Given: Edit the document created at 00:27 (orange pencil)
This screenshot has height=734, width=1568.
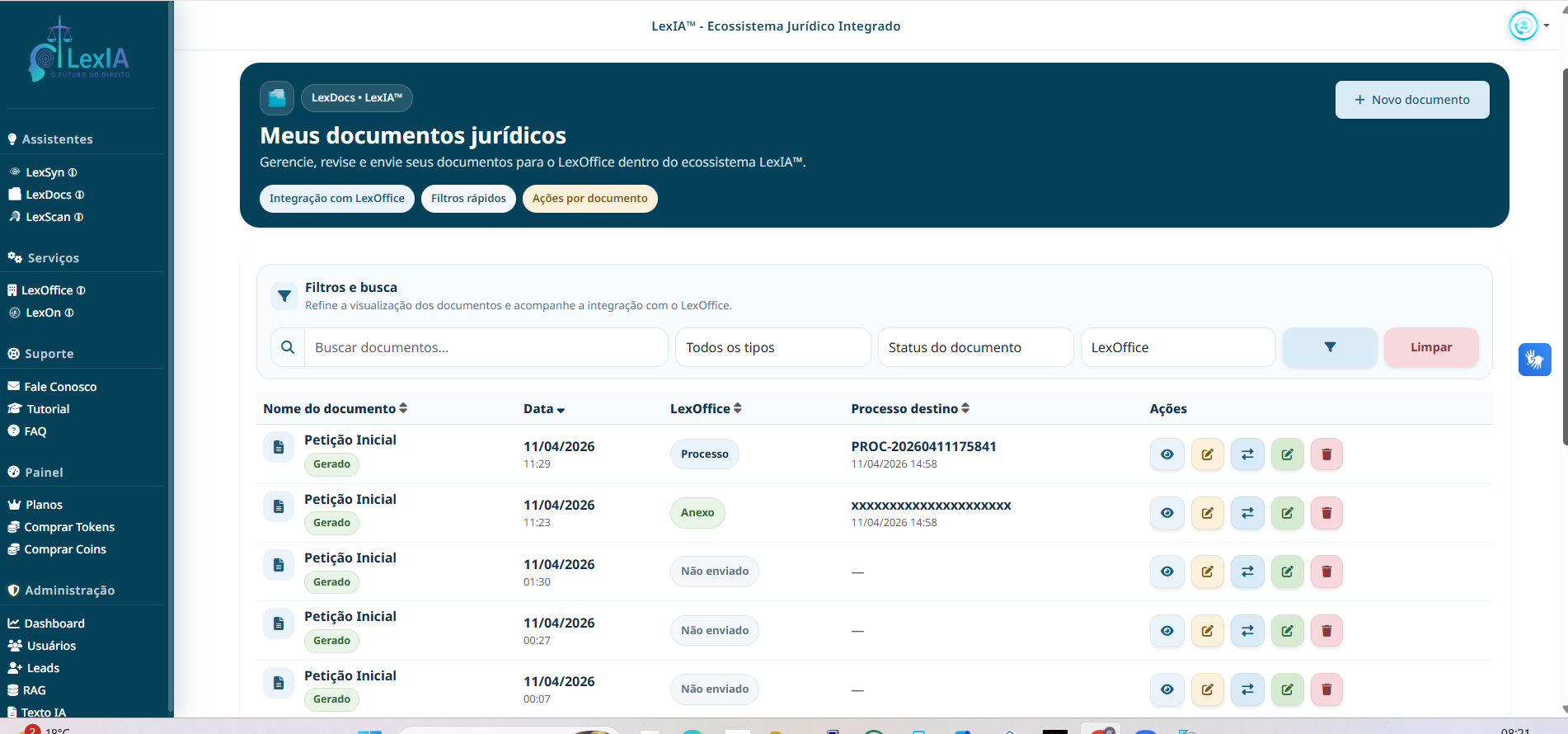Looking at the screenshot, I should [x=1207, y=631].
